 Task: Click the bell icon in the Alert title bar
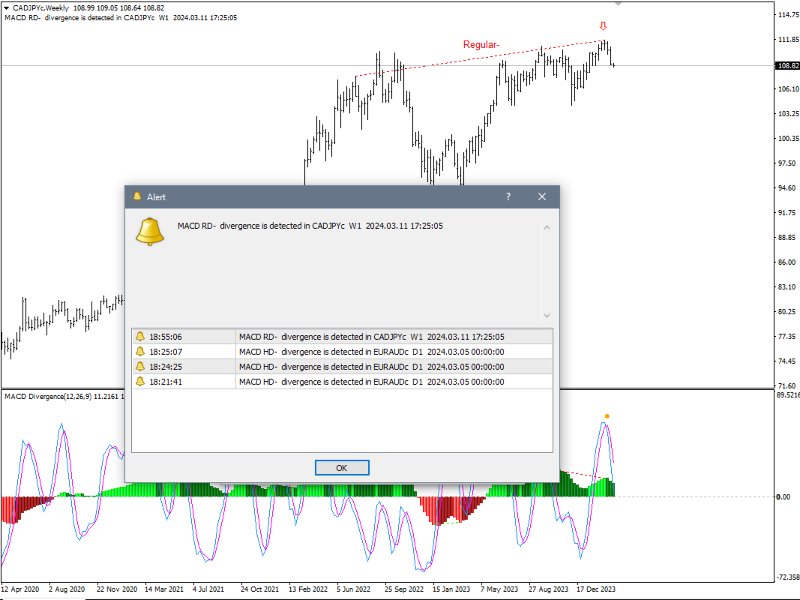137,197
